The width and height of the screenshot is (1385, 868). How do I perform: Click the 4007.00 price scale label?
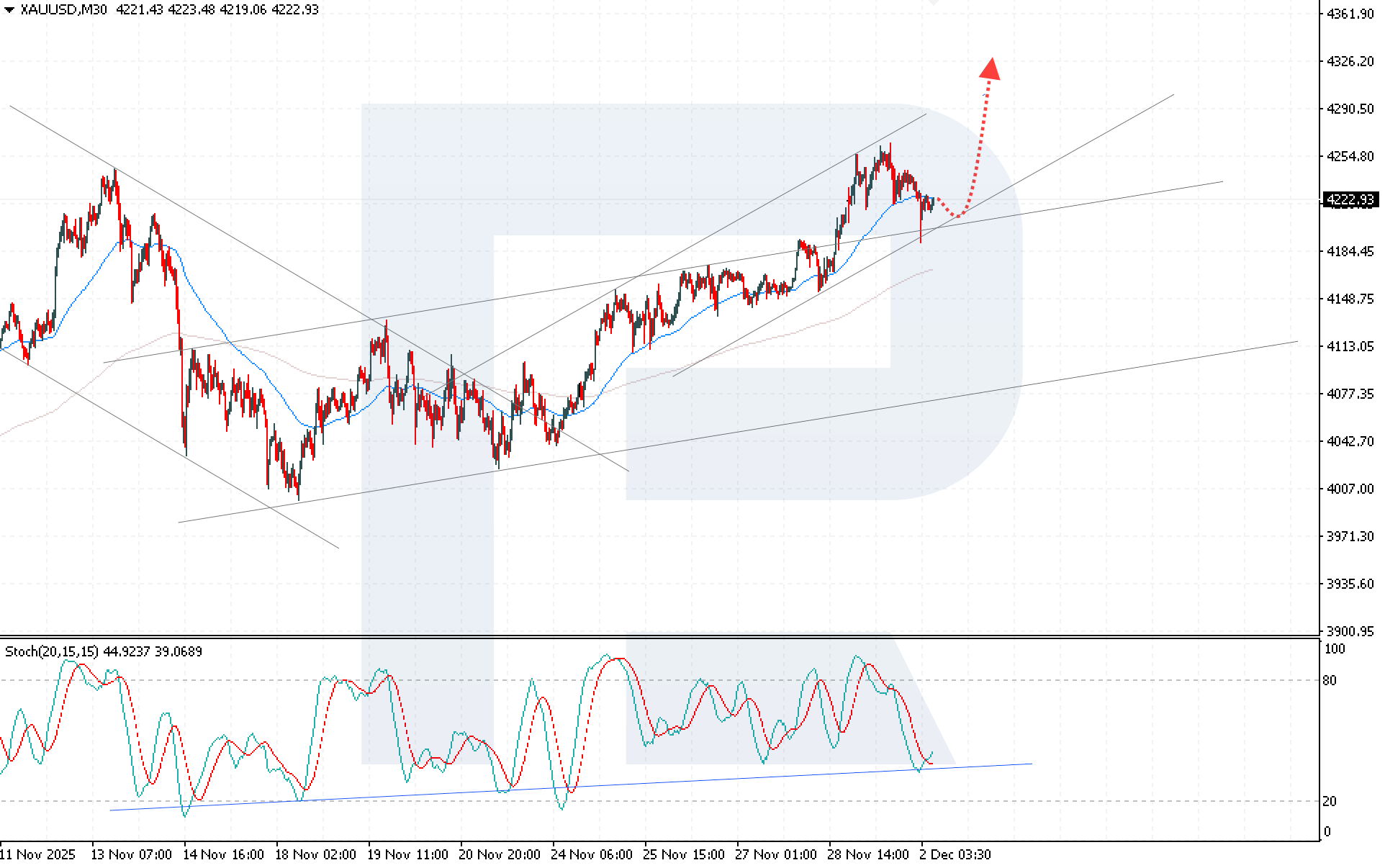[1350, 489]
